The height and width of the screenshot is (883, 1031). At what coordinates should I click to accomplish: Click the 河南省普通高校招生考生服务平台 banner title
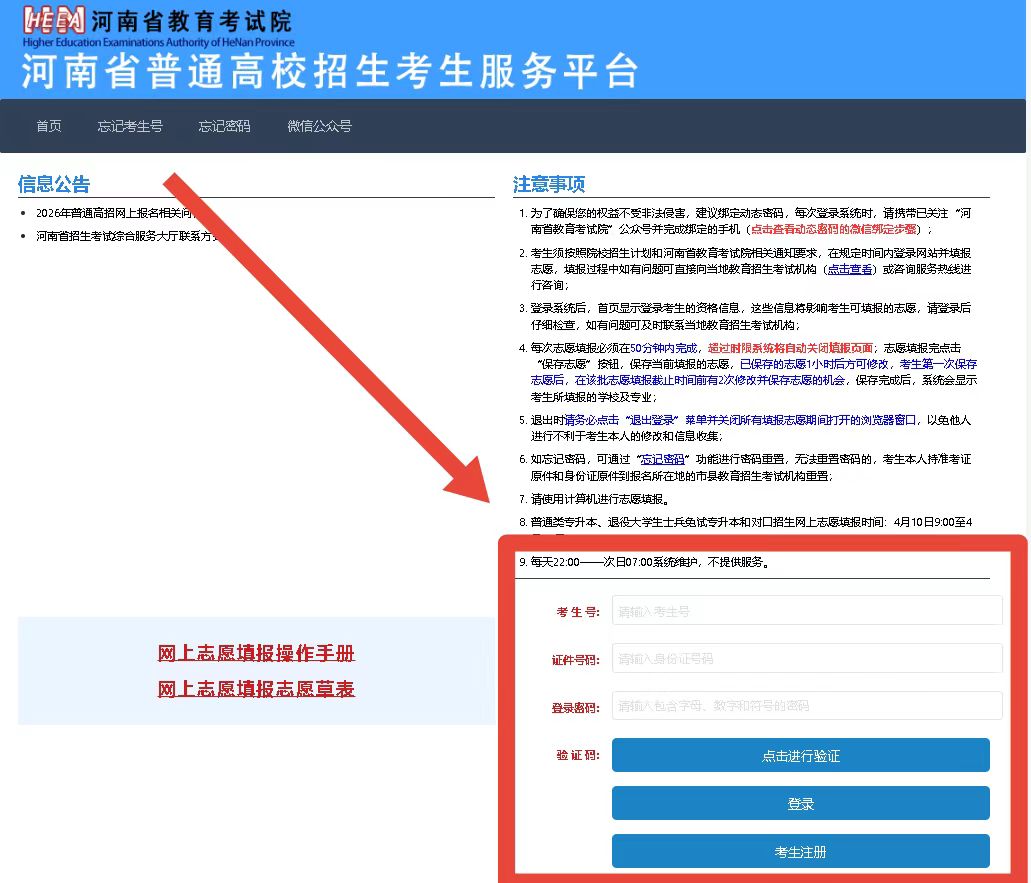tap(330, 71)
